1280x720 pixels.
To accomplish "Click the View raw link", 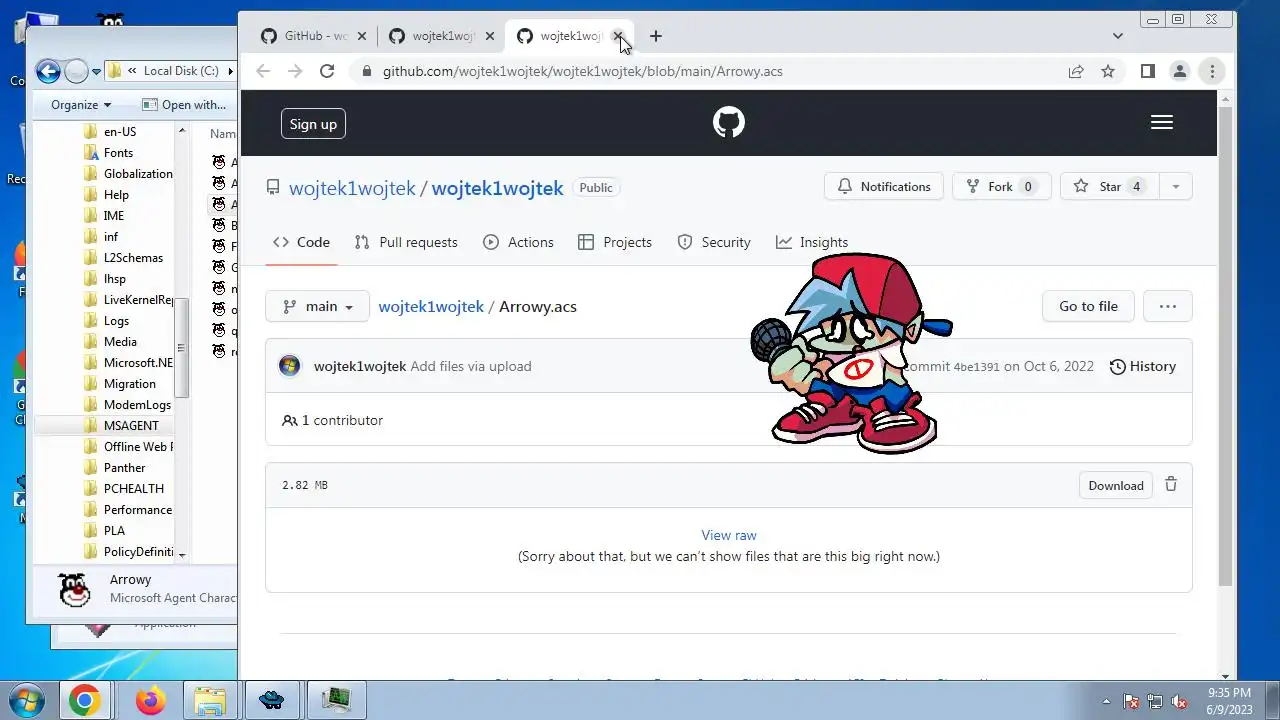I will pyautogui.click(x=729, y=535).
